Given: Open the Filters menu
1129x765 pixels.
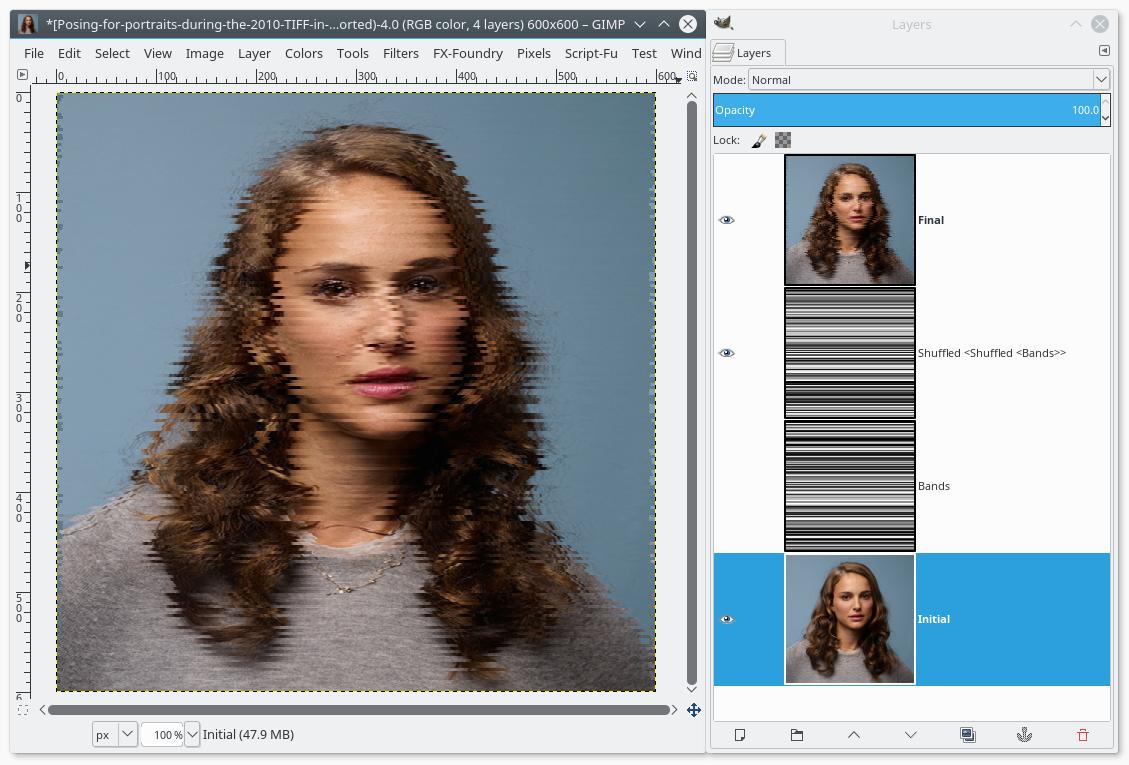Looking at the screenshot, I should [x=400, y=53].
